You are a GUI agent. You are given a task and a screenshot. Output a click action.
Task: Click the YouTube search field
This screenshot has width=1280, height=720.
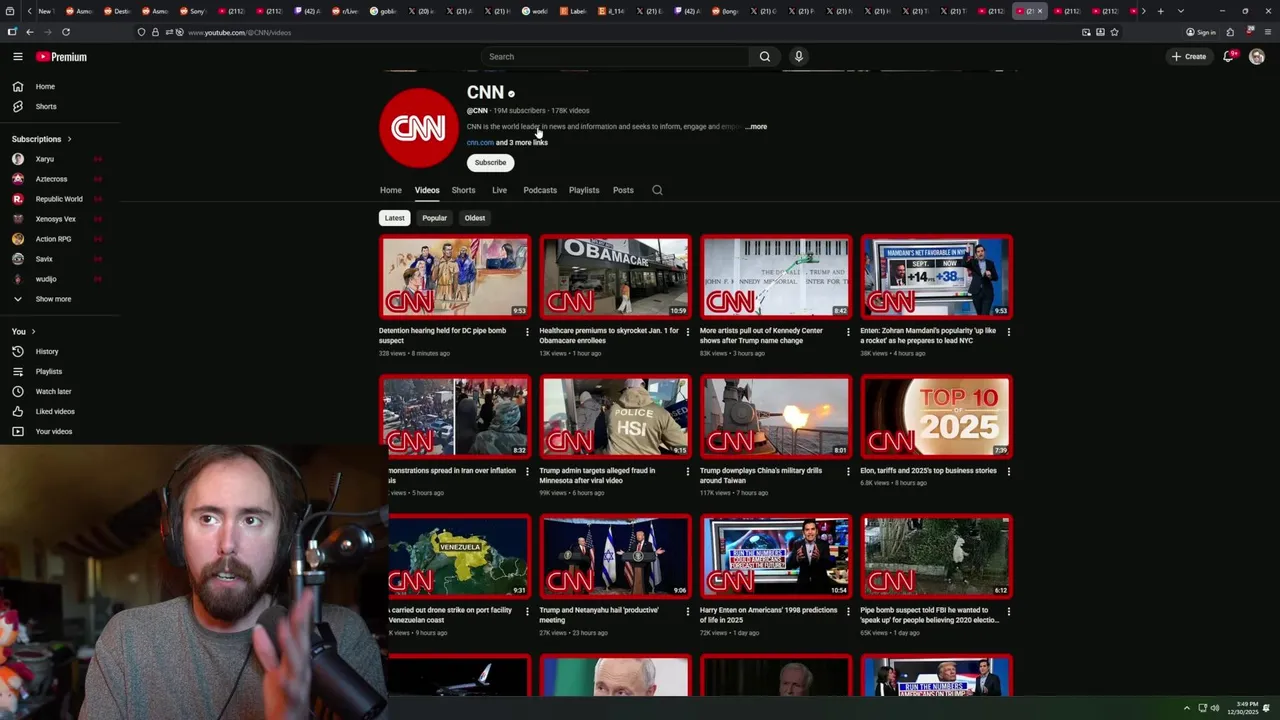pos(615,57)
